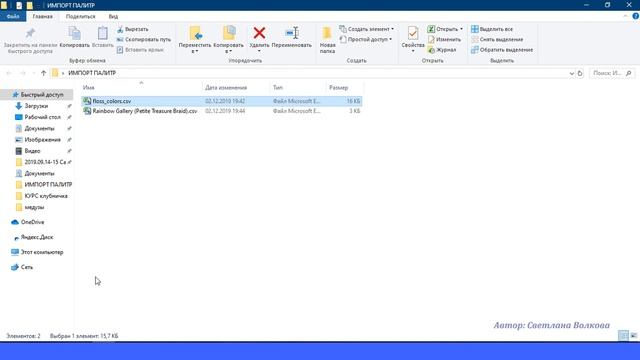
Task: Open the File (Файл) tab
Action: pyautogui.click(x=13, y=16)
